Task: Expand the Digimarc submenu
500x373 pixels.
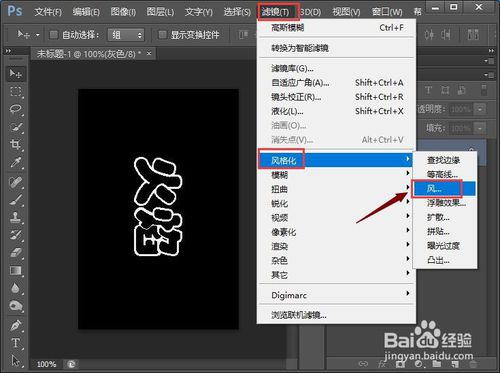Action: coord(336,295)
